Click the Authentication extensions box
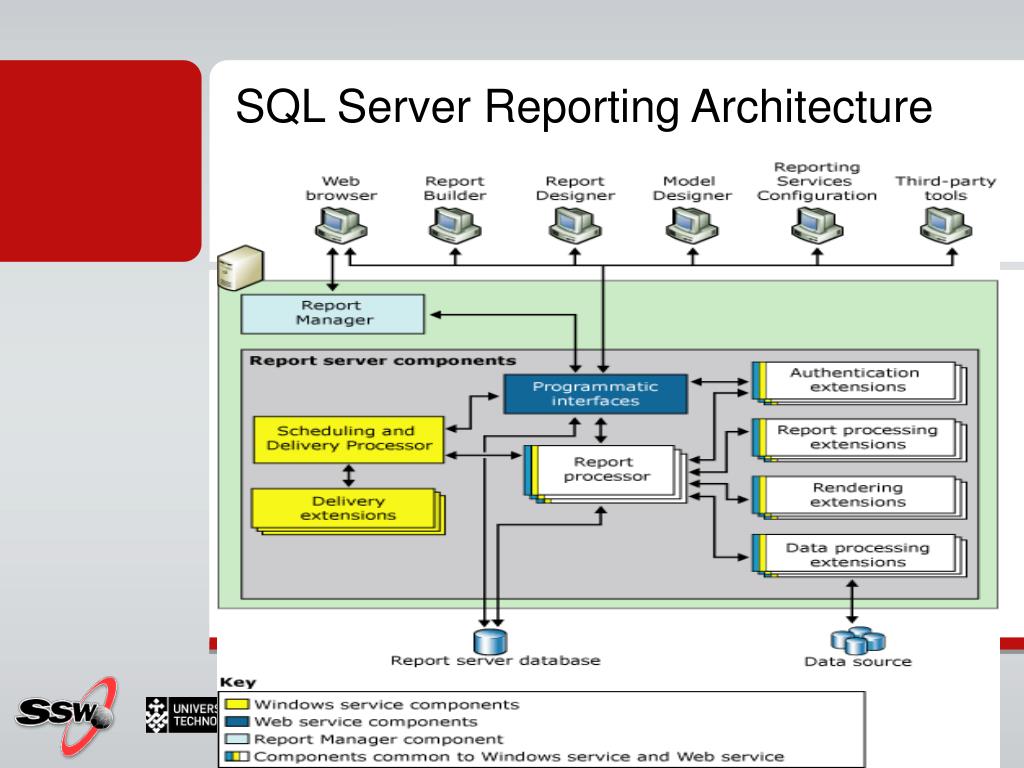Viewport: 1024px width, 768px height. coord(859,383)
